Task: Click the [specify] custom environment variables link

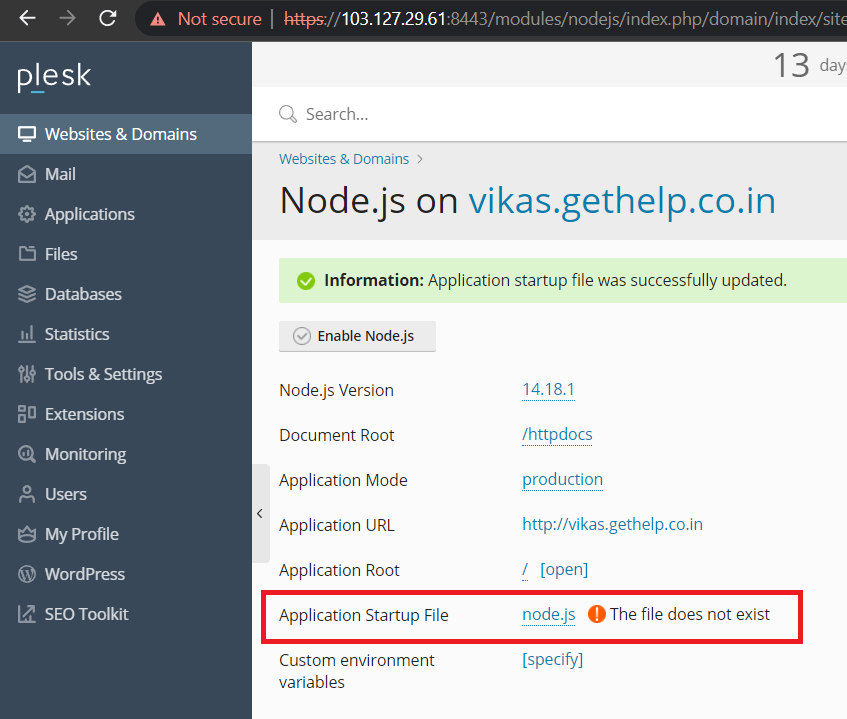Action: pyautogui.click(x=553, y=660)
